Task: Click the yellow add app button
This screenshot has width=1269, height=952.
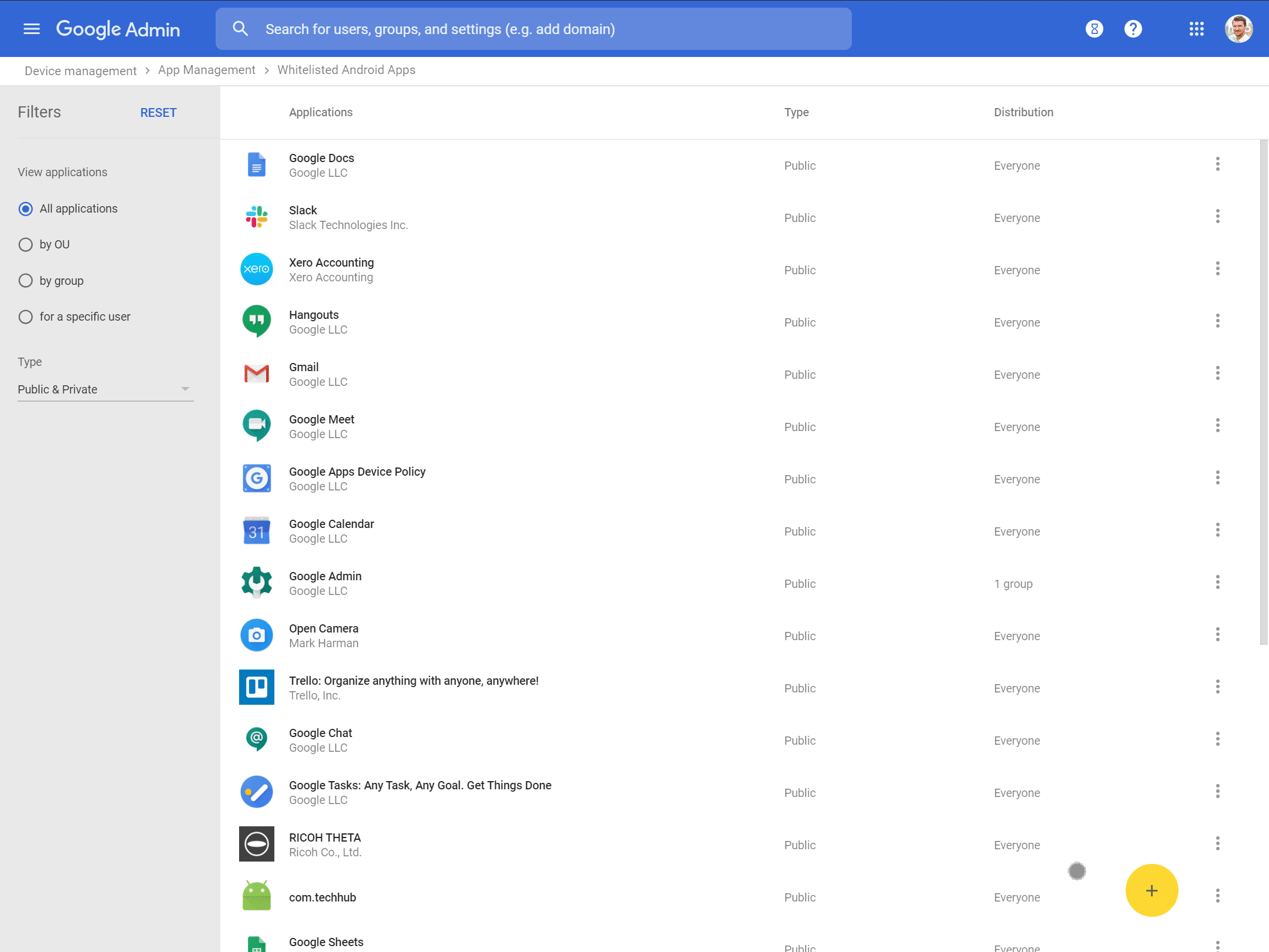Action: 1152,890
